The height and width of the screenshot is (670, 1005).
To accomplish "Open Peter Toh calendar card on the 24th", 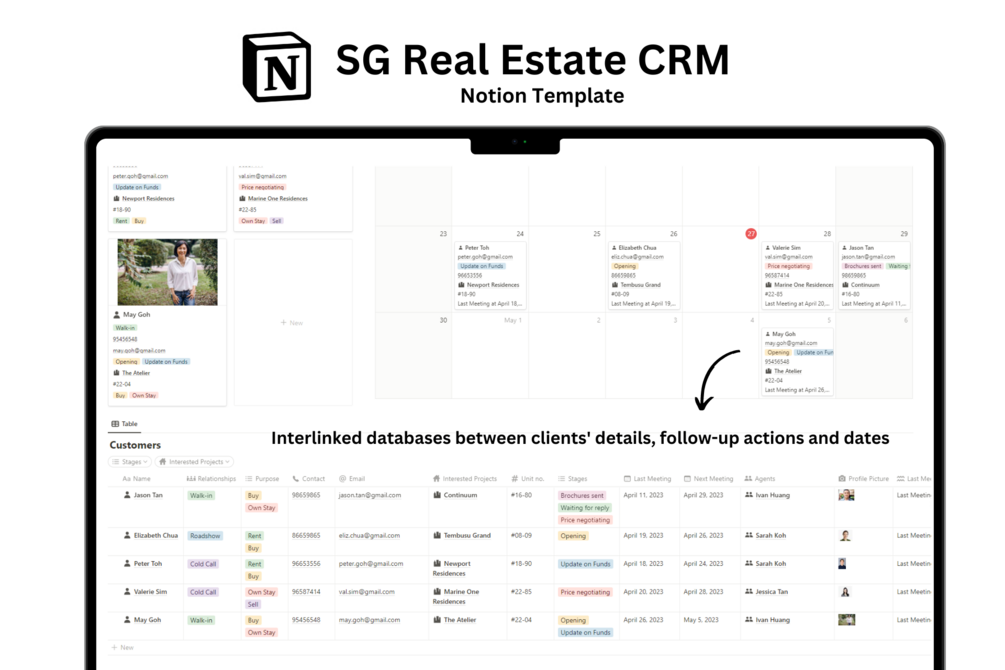I will pyautogui.click(x=490, y=276).
